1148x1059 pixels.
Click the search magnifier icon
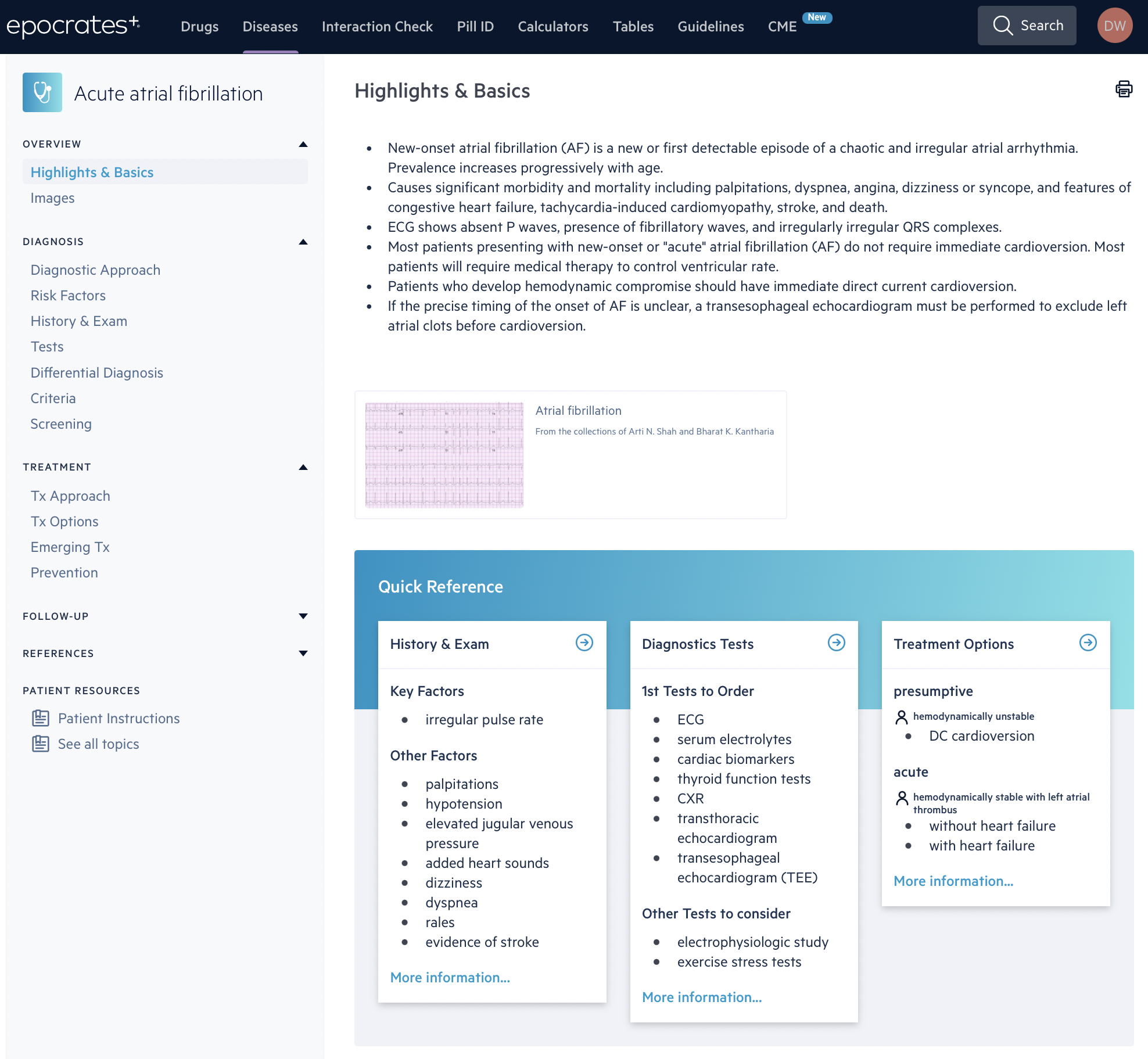(x=1002, y=26)
